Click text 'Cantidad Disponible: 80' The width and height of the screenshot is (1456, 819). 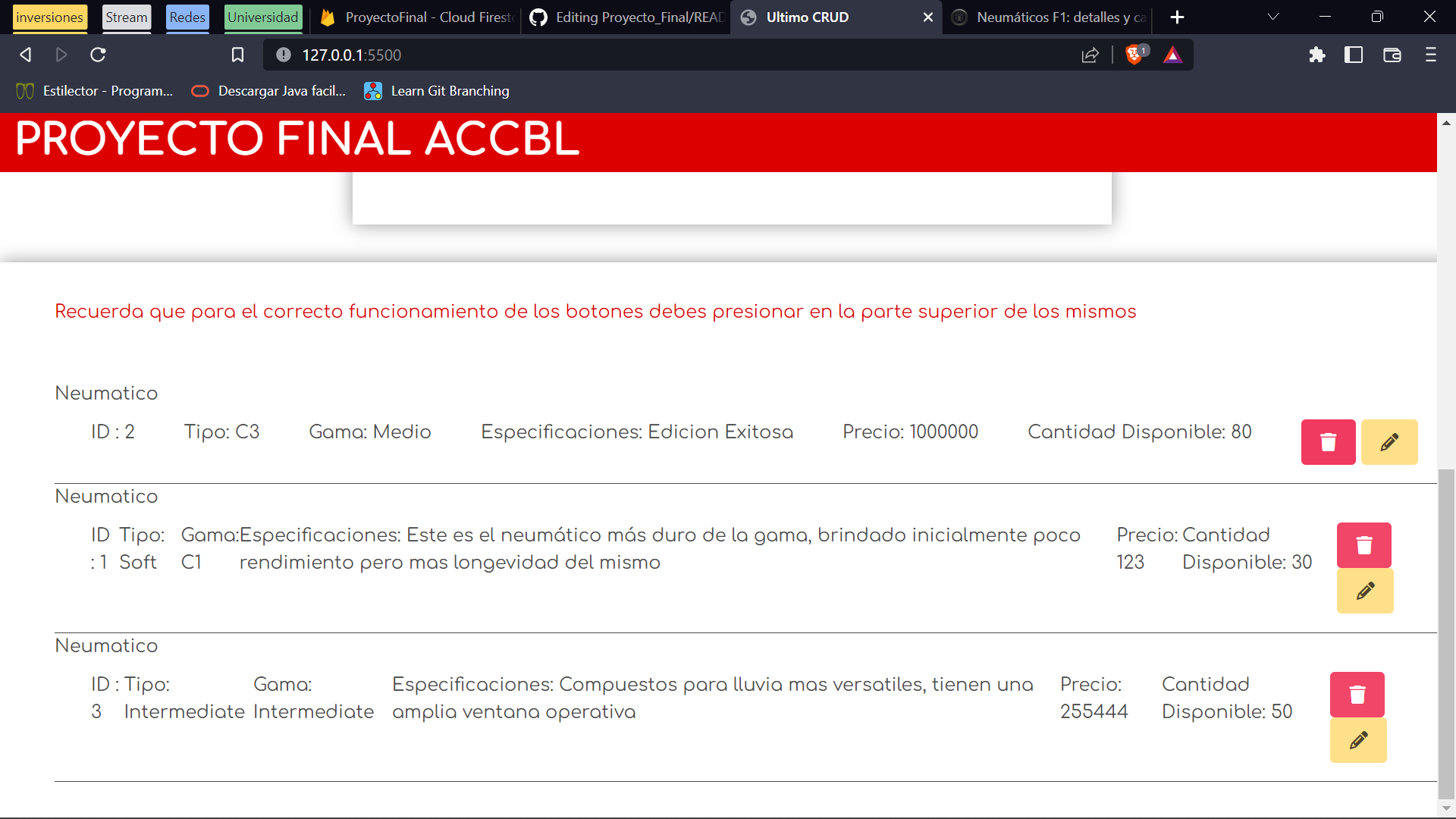1139,431
